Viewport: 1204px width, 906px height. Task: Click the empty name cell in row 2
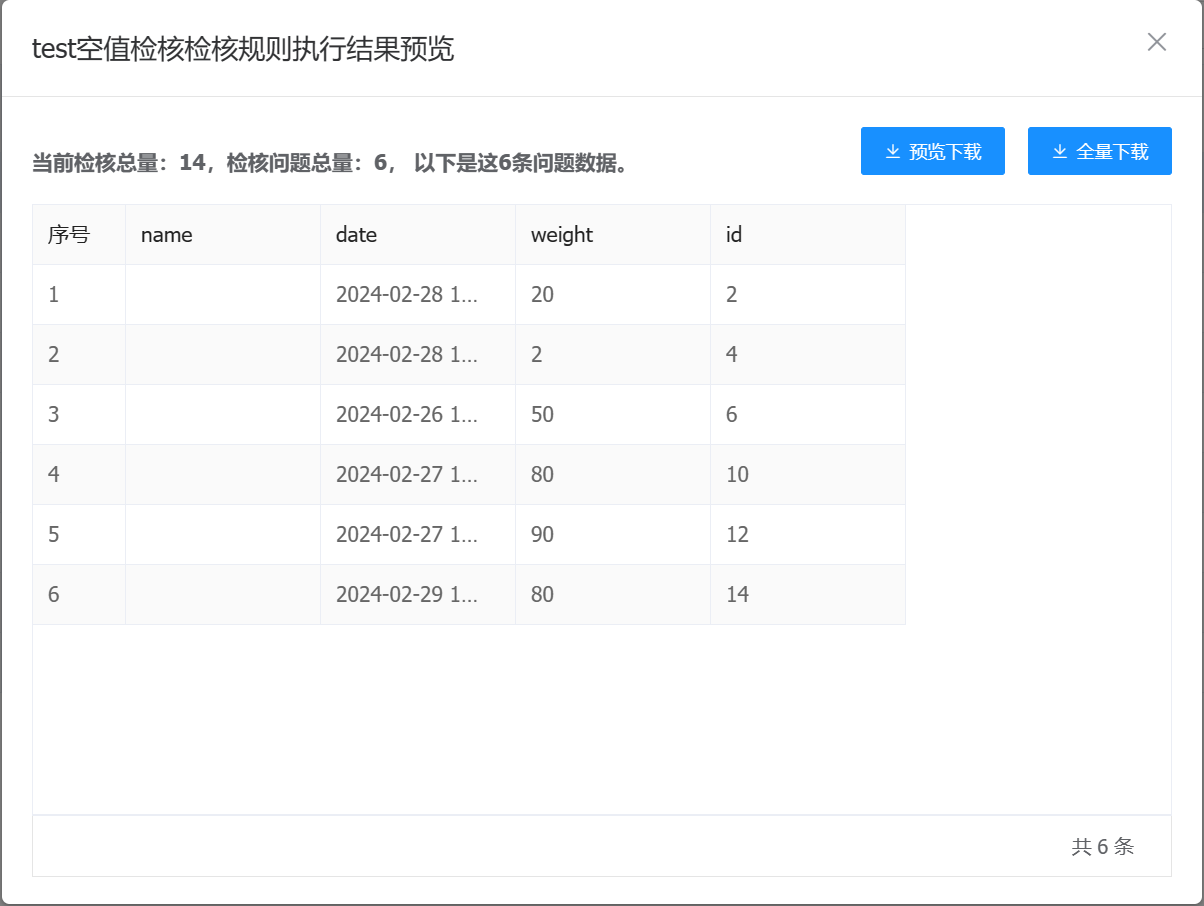pos(222,355)
